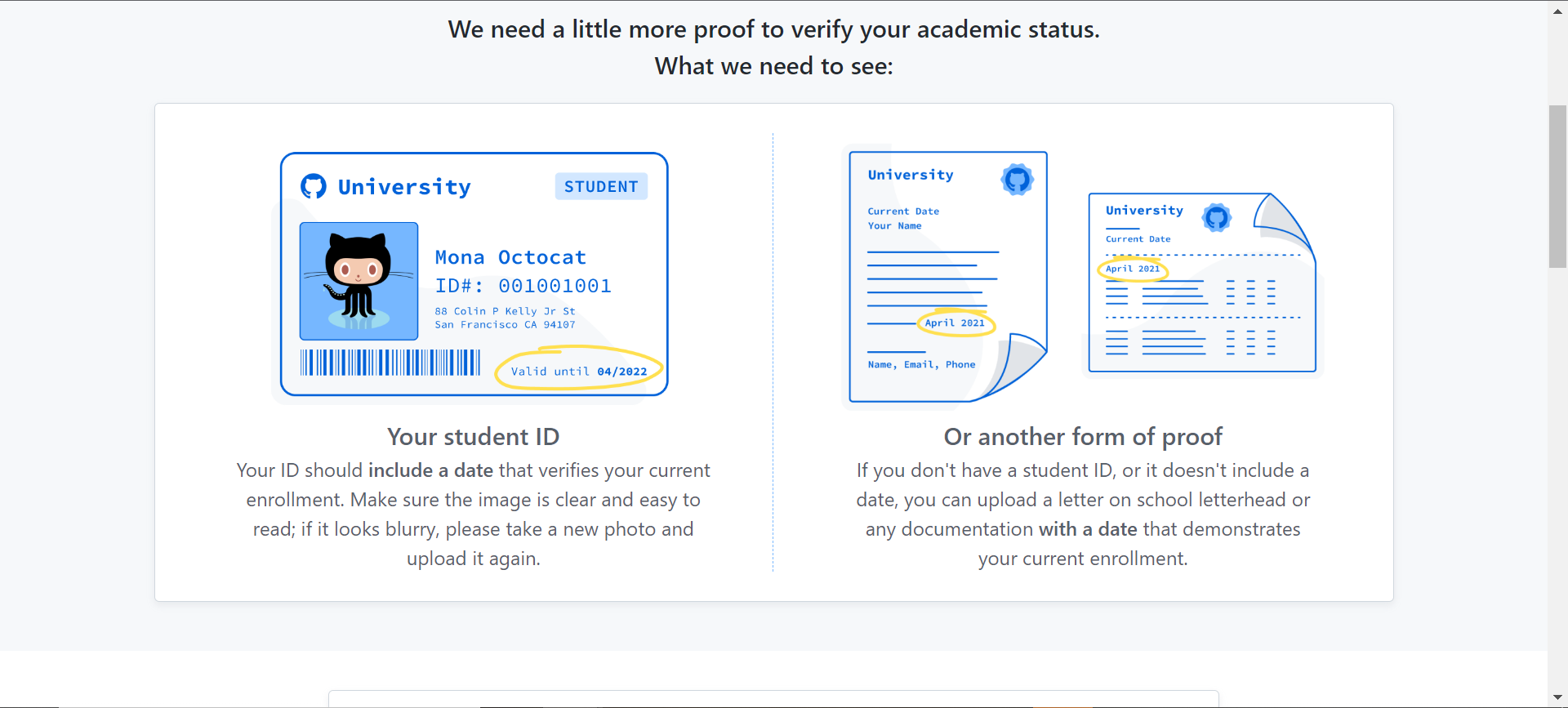Click the ID#: 001001001 text
1568x708 pixels.
click(x=523, y=286)
